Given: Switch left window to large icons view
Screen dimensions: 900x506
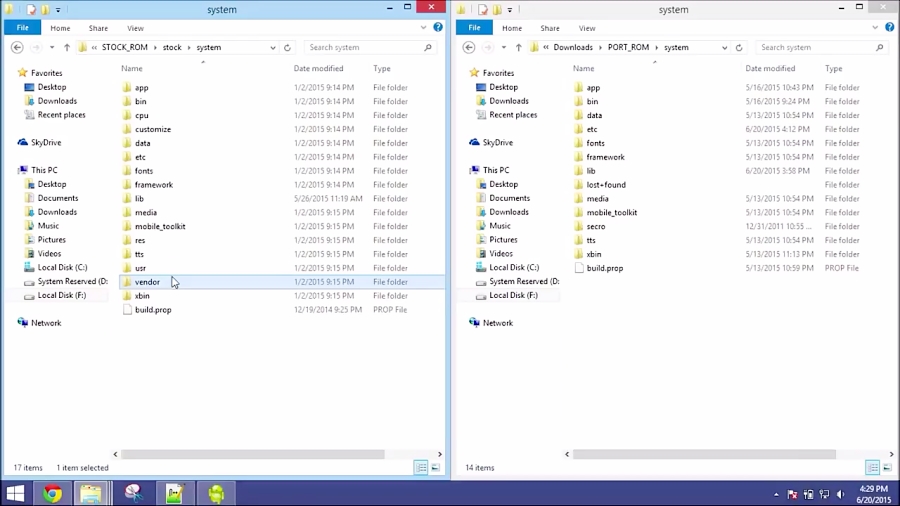Looking at the screenshot, I should 435,468.
